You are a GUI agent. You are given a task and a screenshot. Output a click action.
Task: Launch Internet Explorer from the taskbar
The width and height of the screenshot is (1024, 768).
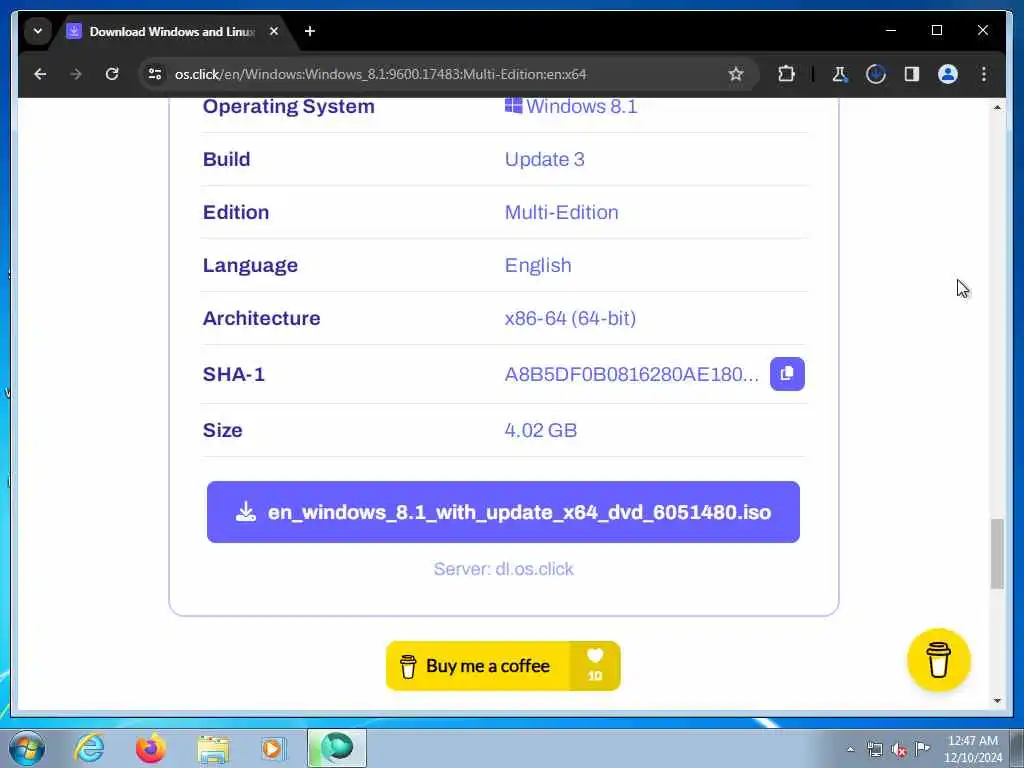pyautogui.click(x=89, y=748)
